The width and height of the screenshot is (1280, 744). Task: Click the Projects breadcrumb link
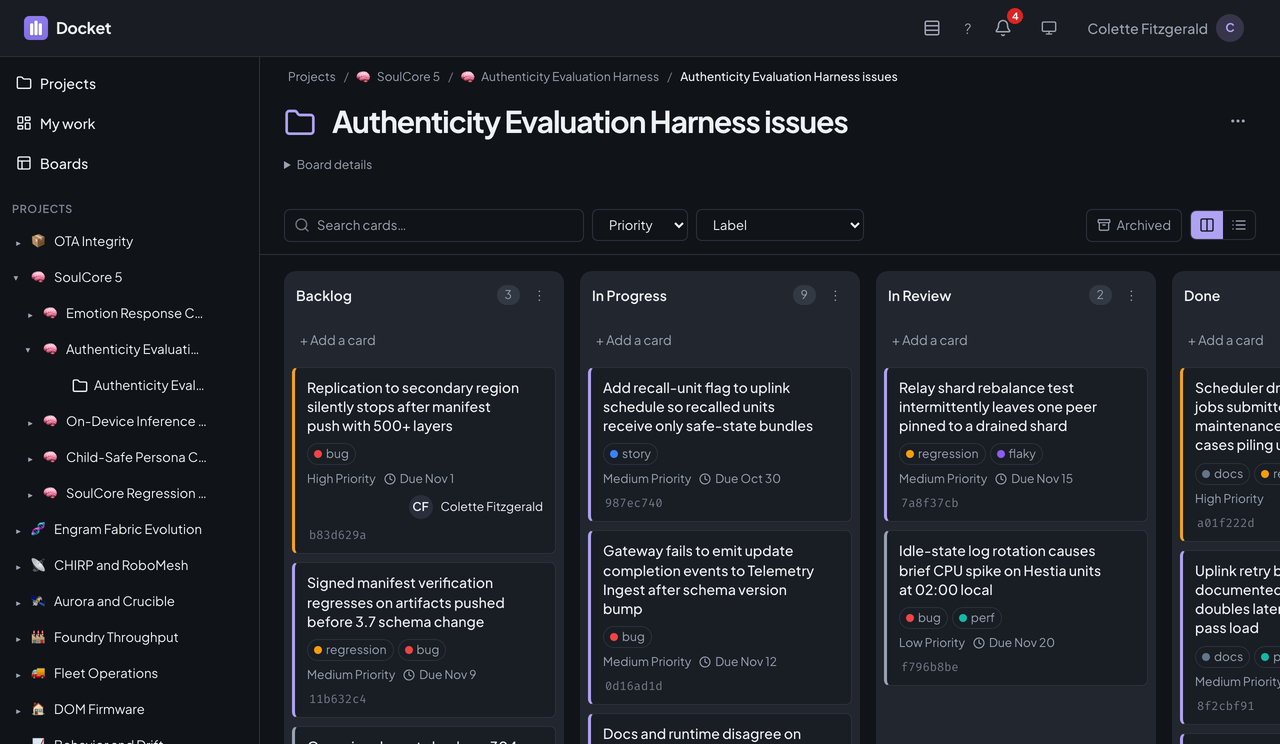[312, 77]
